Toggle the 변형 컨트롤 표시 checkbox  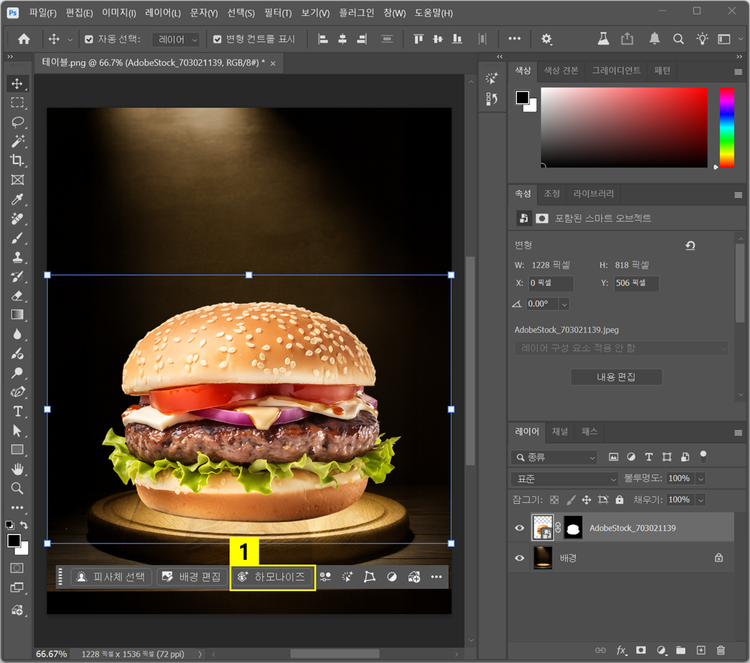[x=217, y=39]
